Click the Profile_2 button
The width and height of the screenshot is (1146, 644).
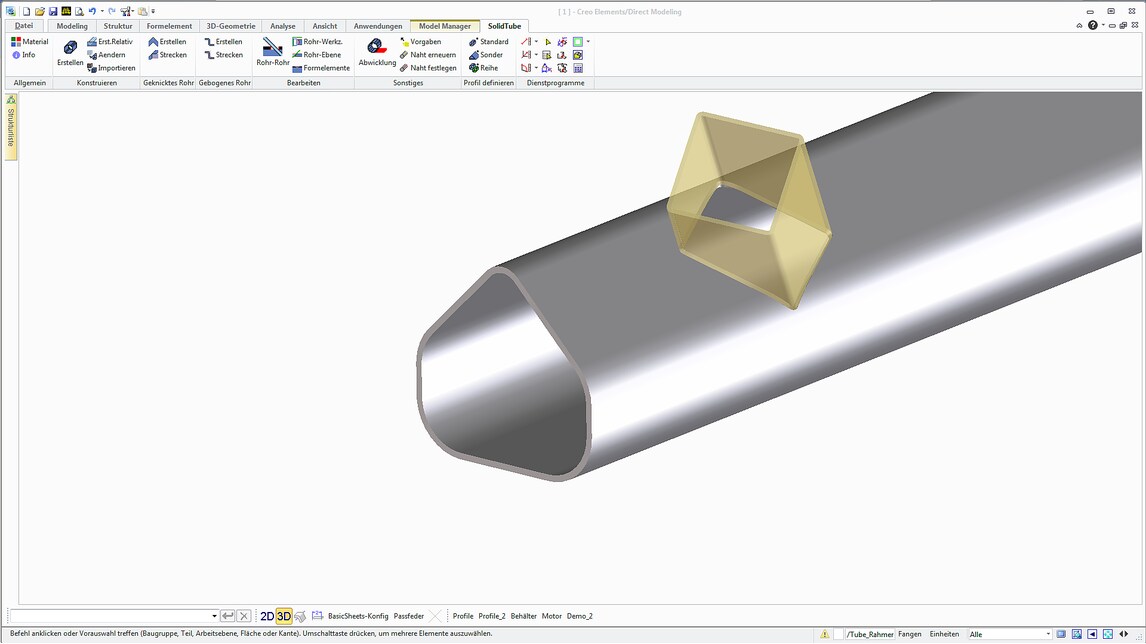point(492,616)
